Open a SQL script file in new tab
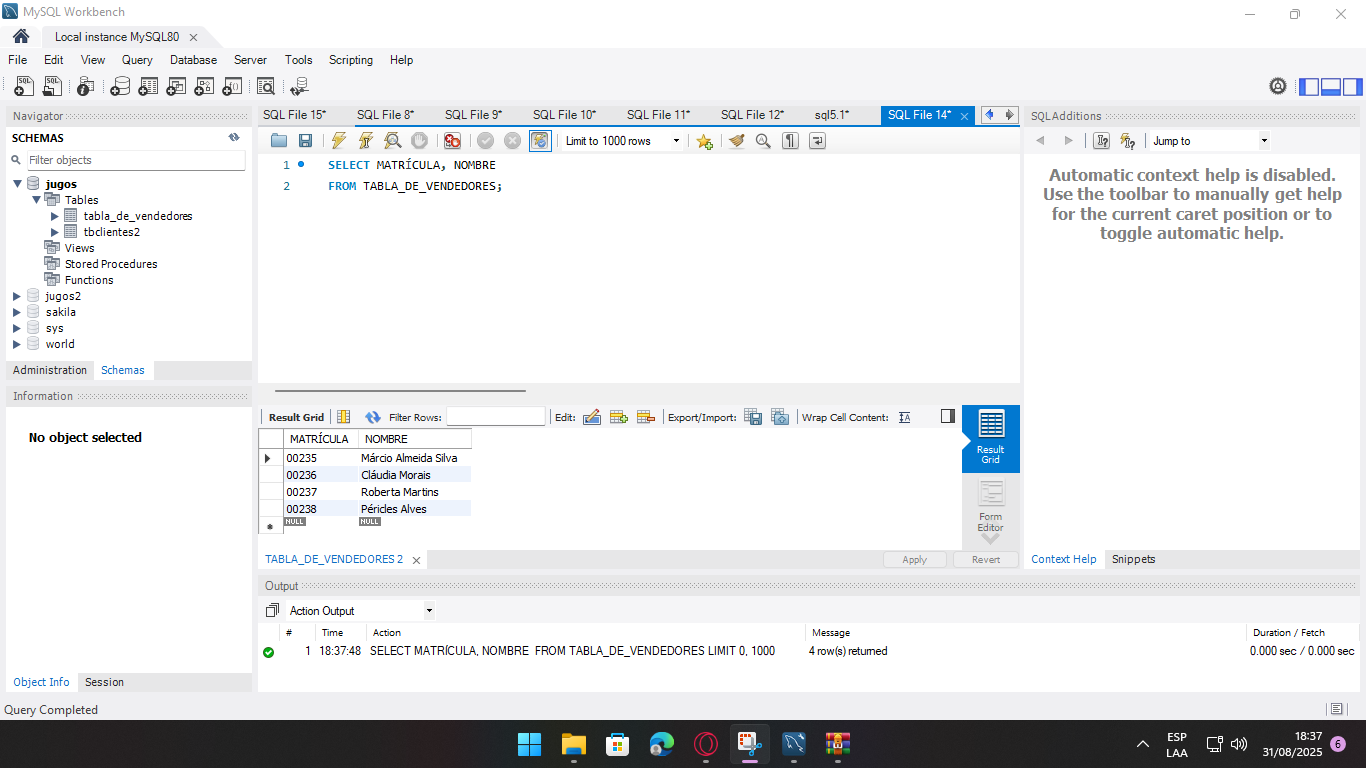Viewport: 1366px width, 768px height. [52, 87]
